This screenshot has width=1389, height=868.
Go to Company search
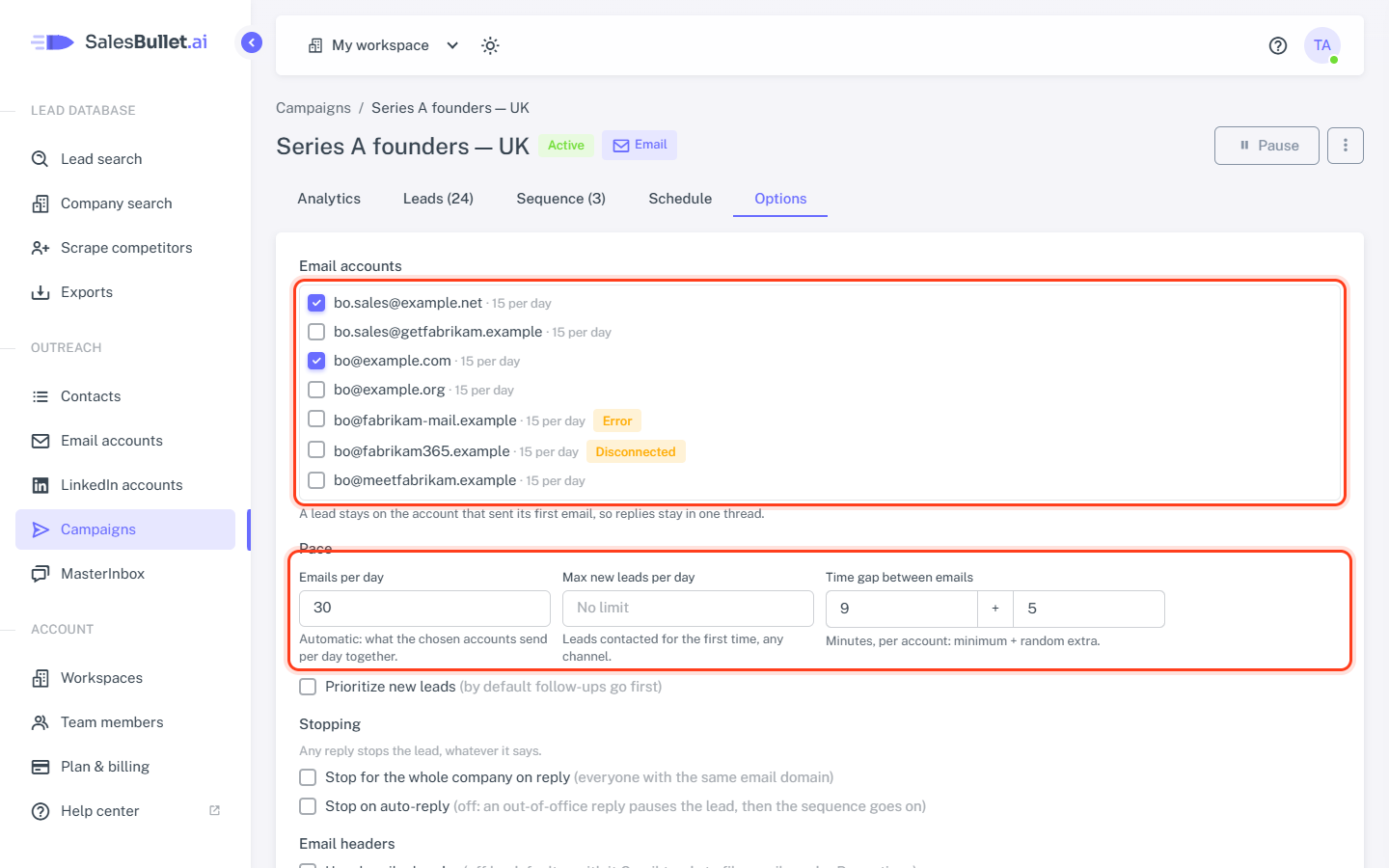pyautogui.click(x=125, y=203)
